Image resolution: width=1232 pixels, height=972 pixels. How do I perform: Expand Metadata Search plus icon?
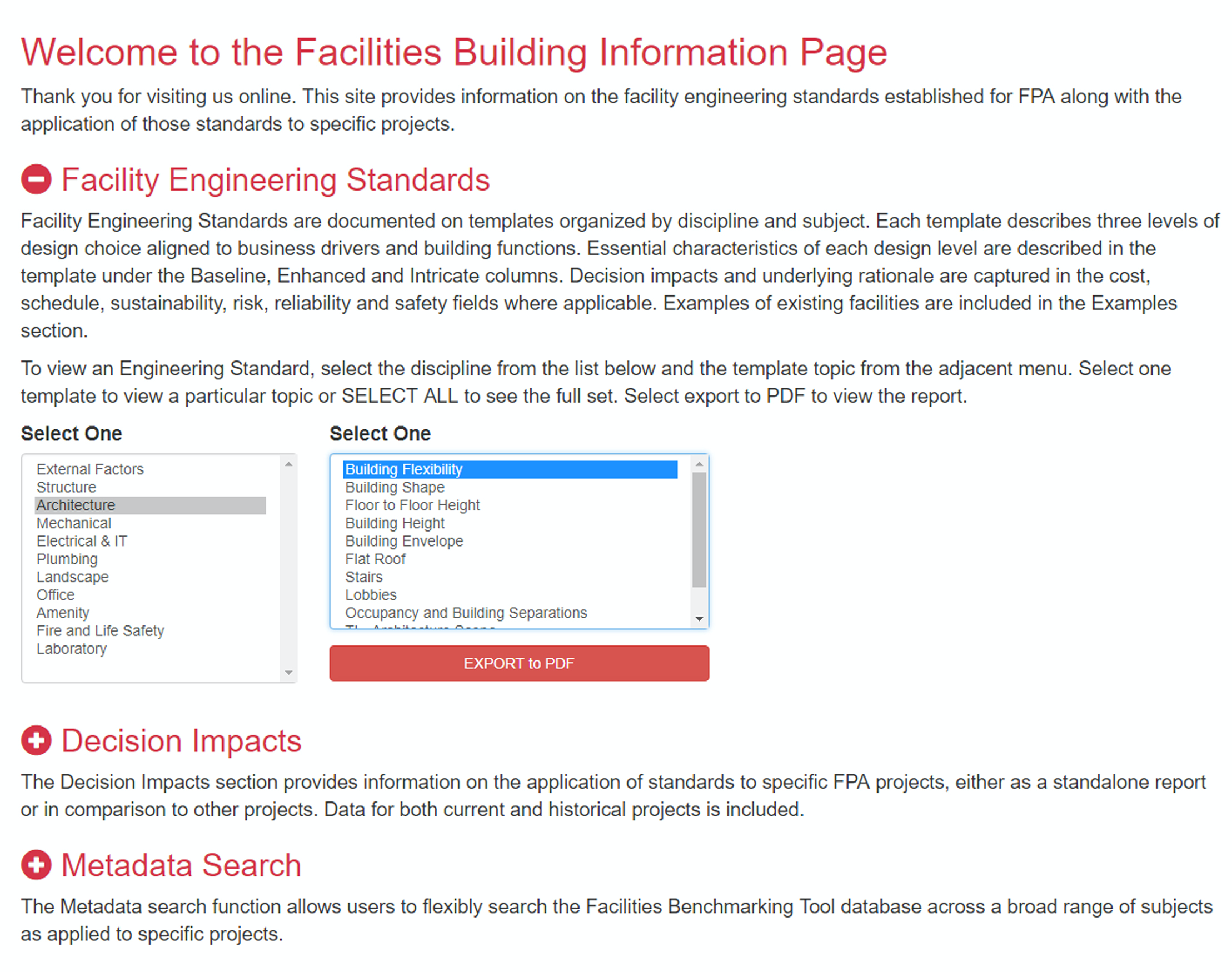click(x=36, y=865)
